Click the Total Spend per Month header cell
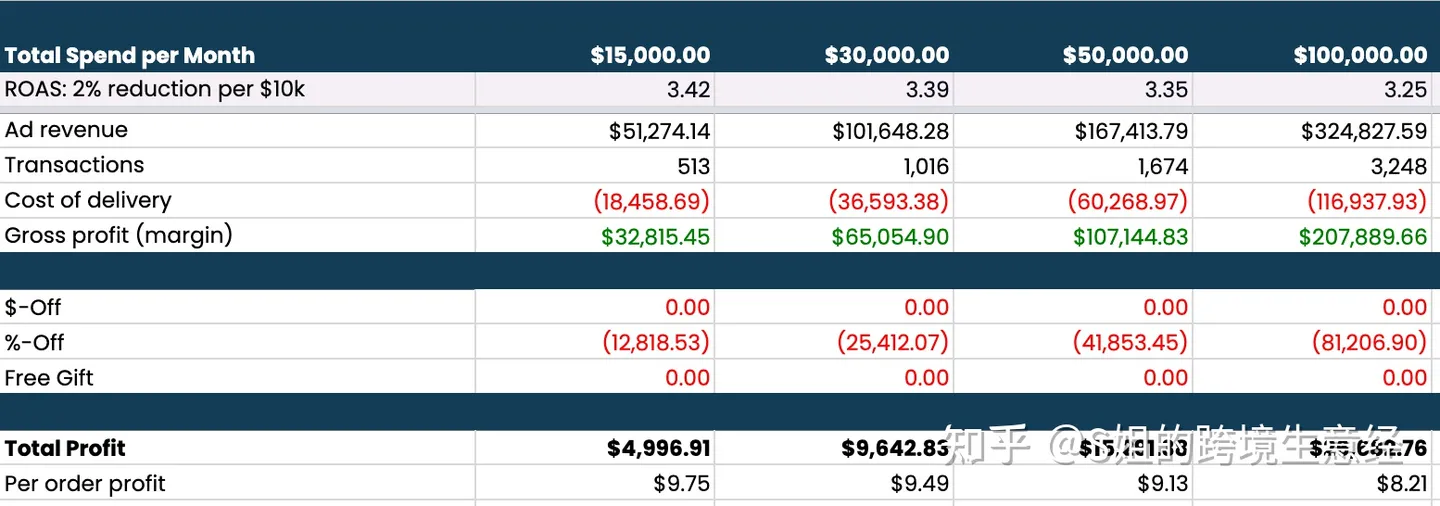This screenshot has height=506, width=1440. point(130,56)
